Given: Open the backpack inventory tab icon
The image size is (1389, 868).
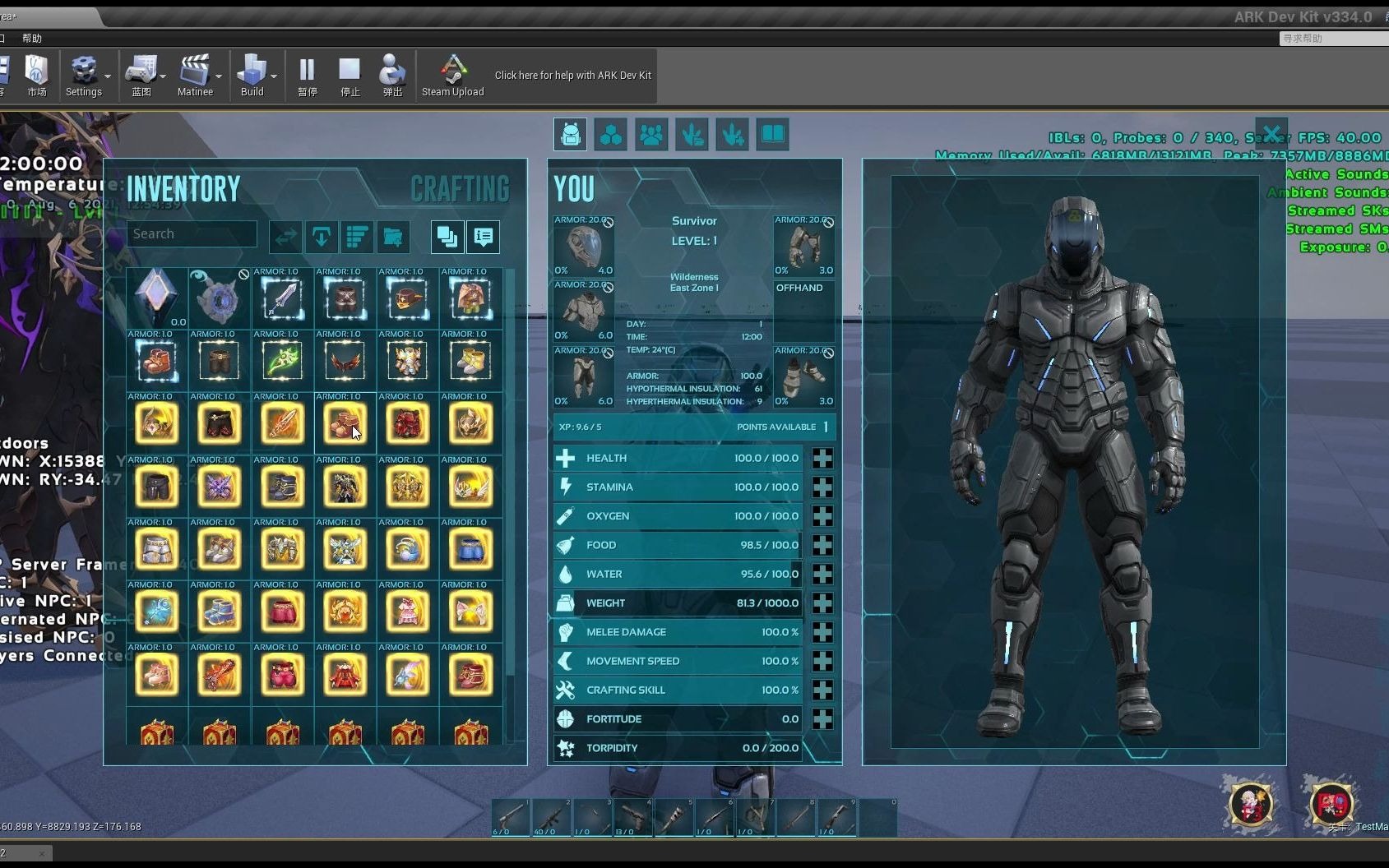Looking at the screenshot, I should pyautogui.click(x=571, y=134).
